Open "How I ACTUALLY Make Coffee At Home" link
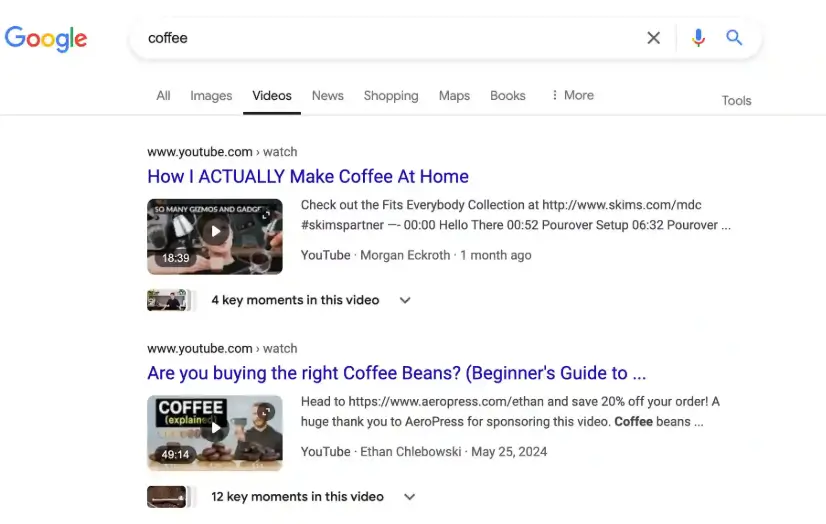This screenshot has width=826, height=524. (x=308, y=177)
